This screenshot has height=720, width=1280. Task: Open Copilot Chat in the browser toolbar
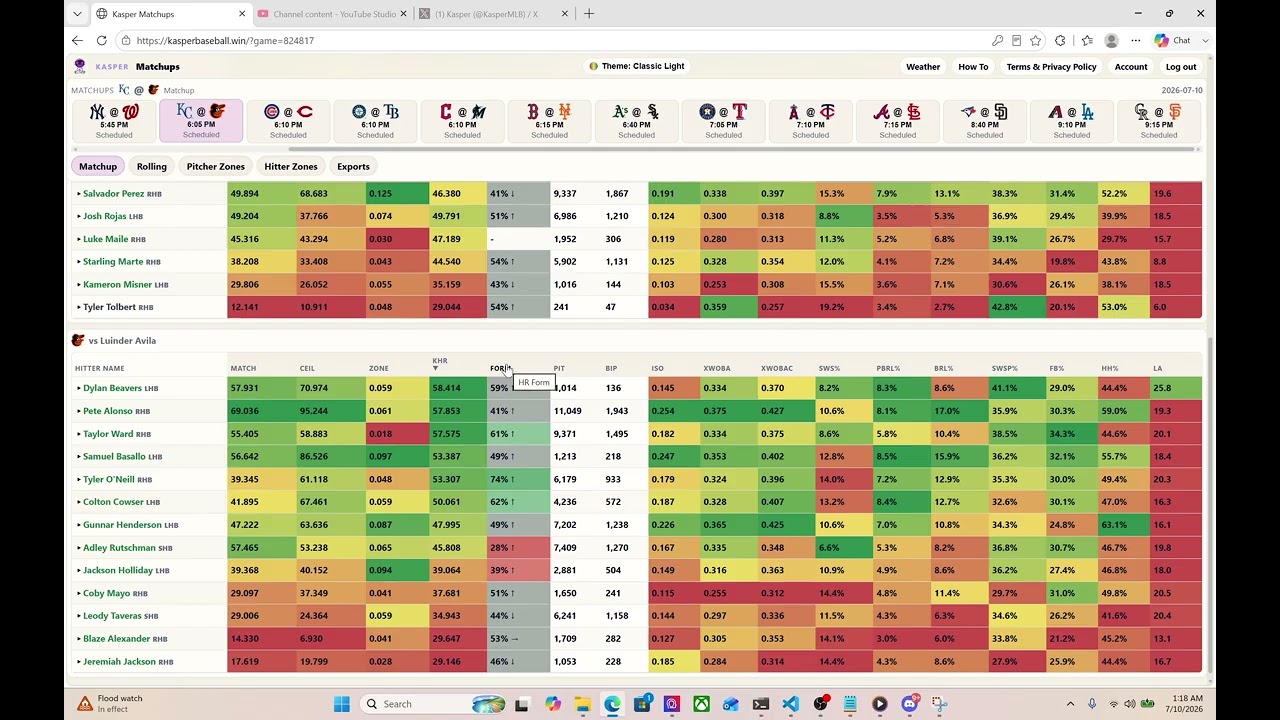click(x=1173, y=40)
